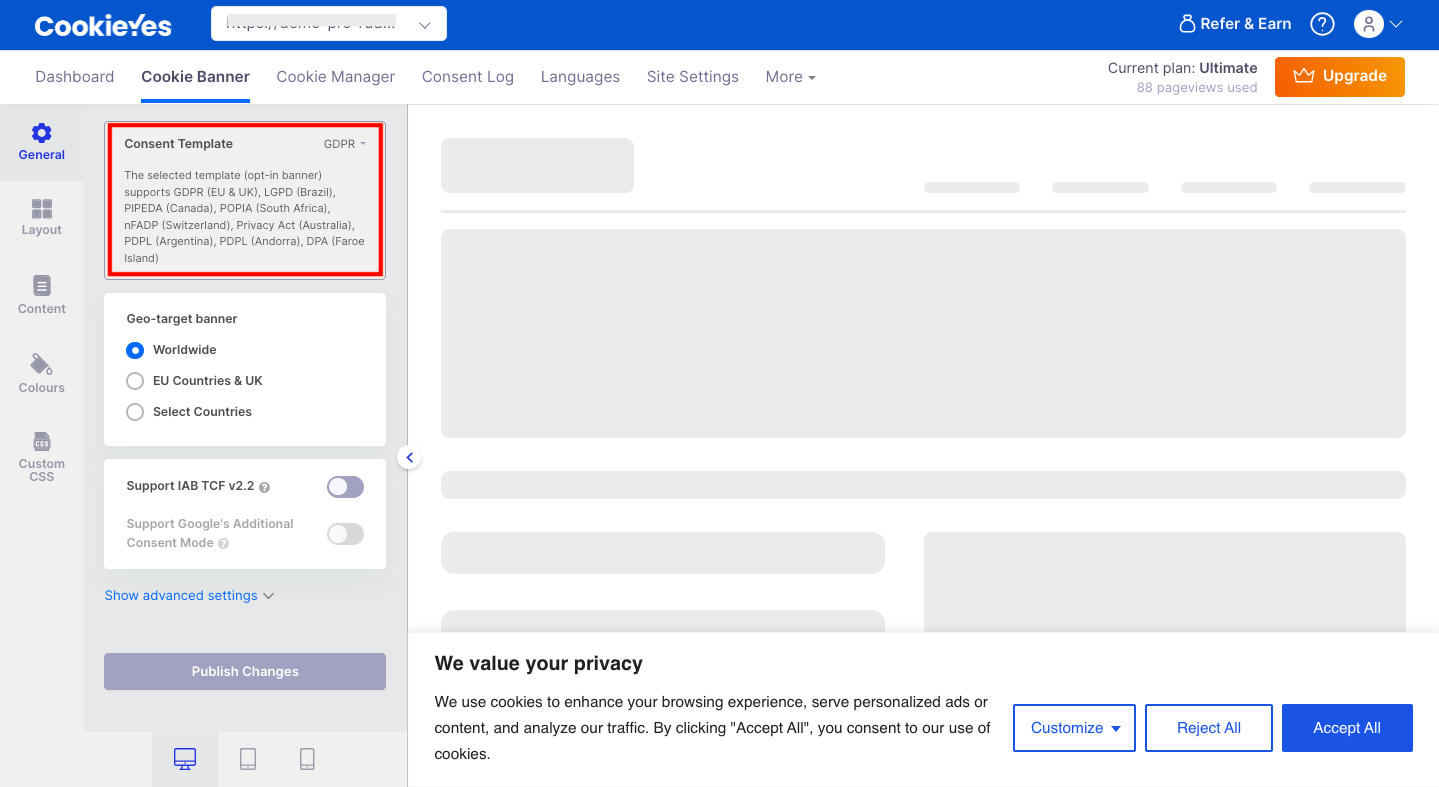Click the "Geo-target banner" label
This screenshot has height=787, width=1439.
point(182,319)
